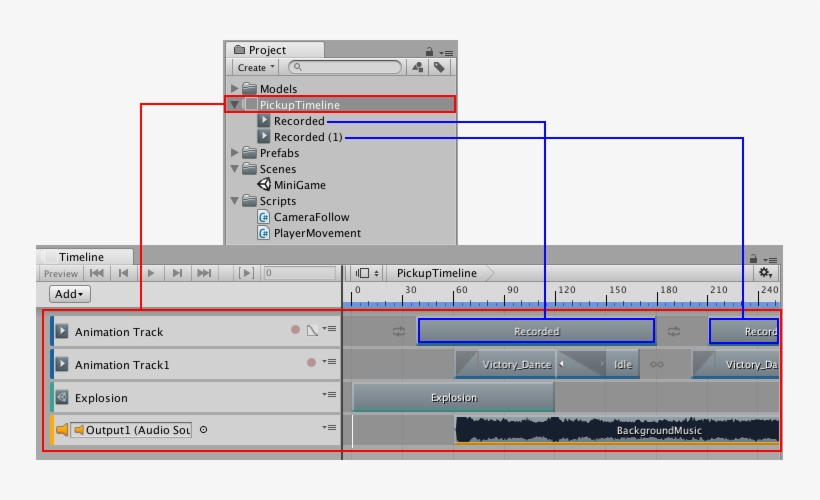Click Animation Track type icon
This screenshot has width=820, height=500.
62,331
